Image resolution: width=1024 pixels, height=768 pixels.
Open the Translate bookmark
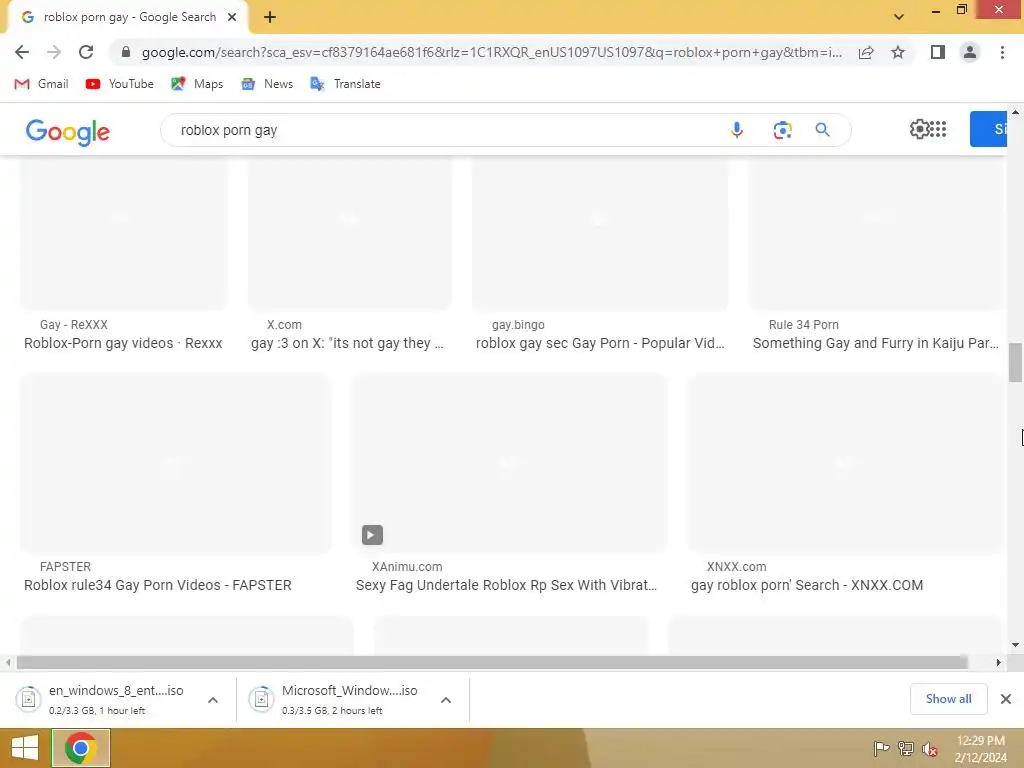345,84
